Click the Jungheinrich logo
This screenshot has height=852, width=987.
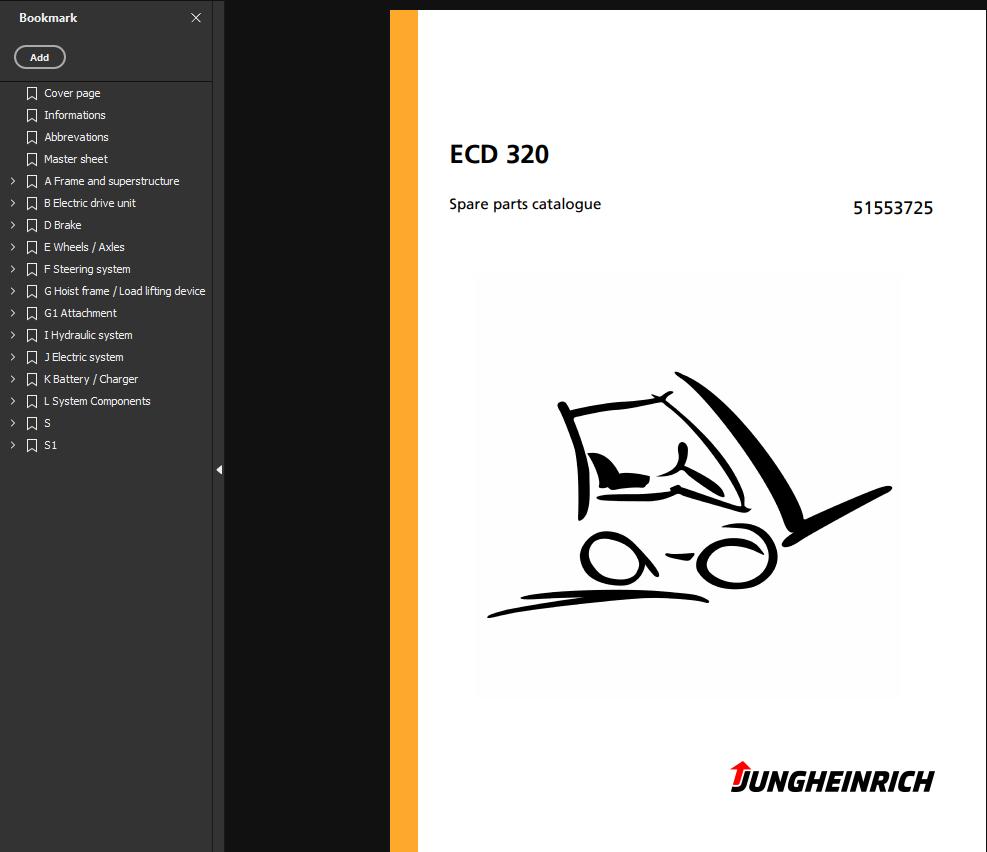click(832, 778)
